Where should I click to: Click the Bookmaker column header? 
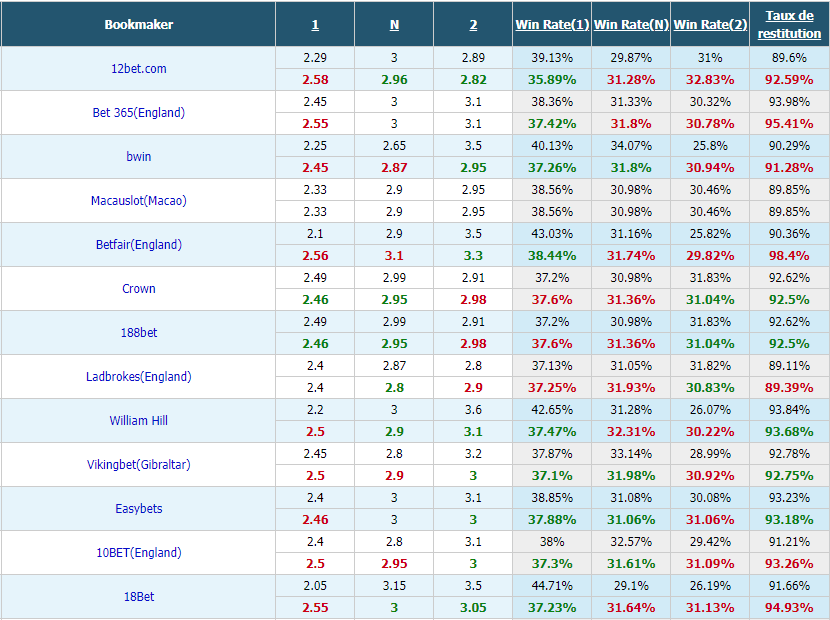139,24
